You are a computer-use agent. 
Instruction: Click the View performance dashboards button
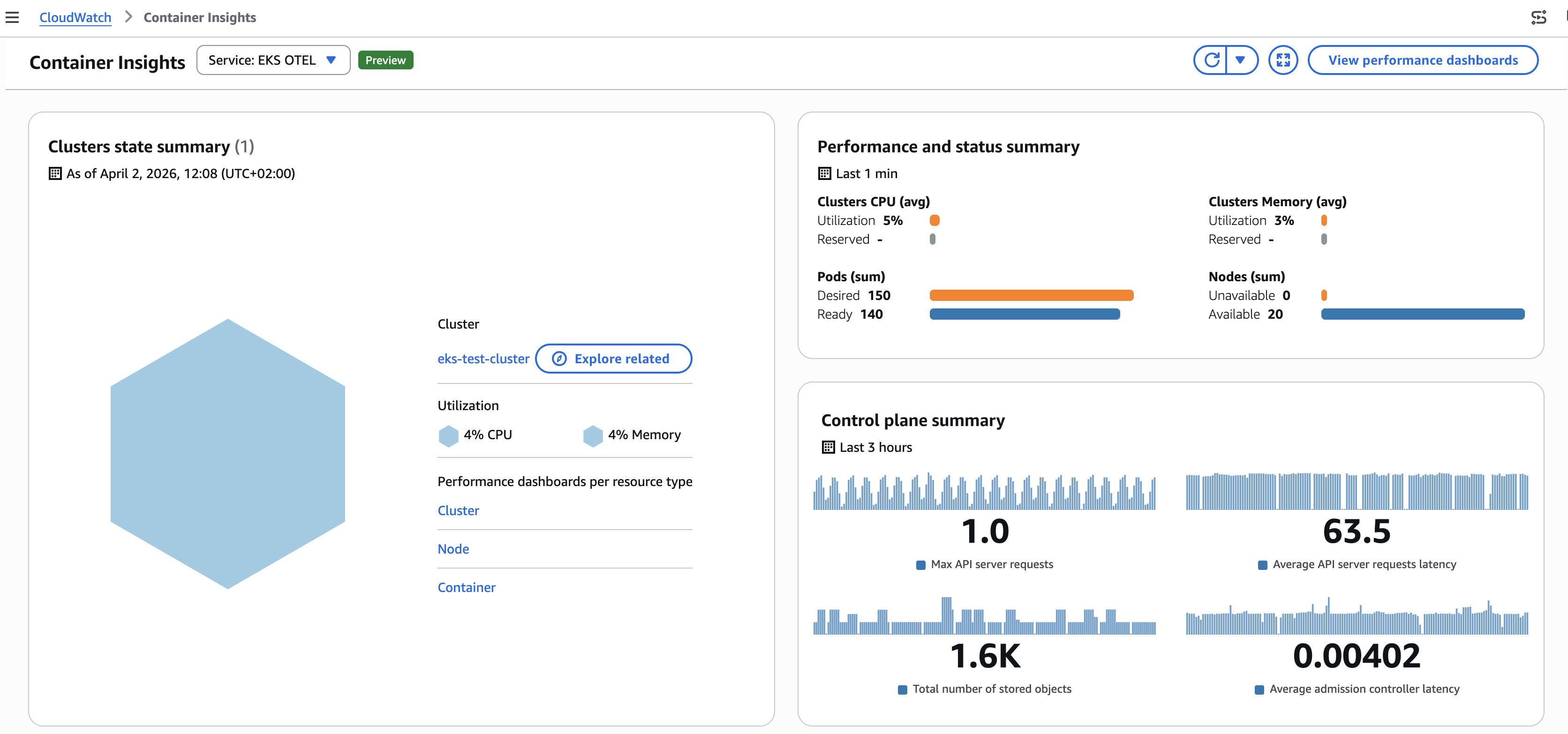pos(1423,60)
